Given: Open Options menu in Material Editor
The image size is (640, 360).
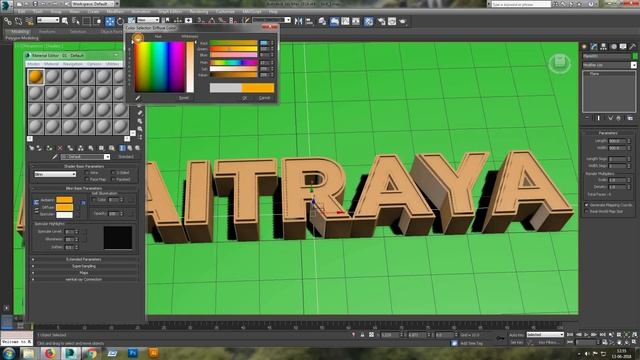Looking at the screenshot, I should coord(94,64).
